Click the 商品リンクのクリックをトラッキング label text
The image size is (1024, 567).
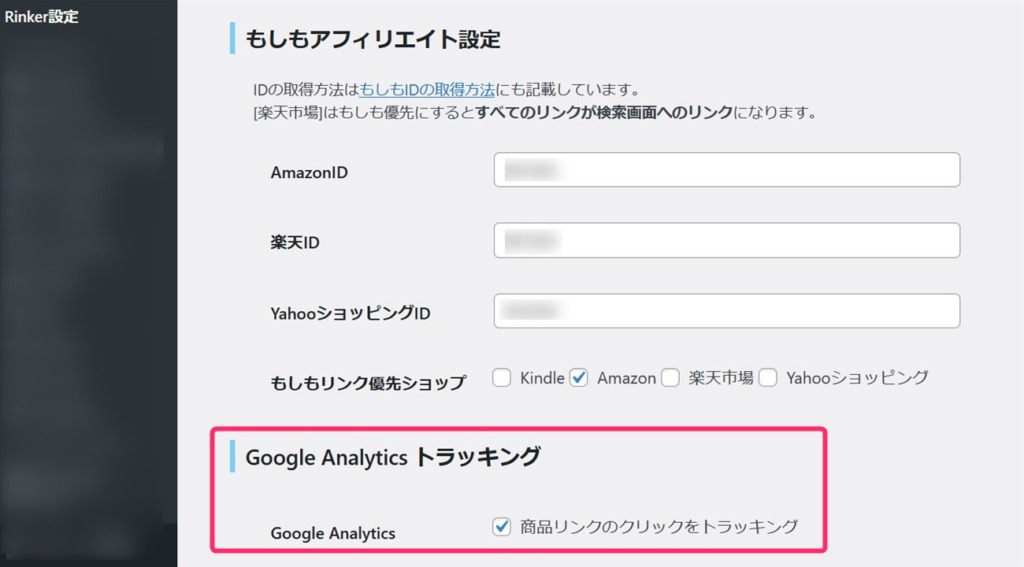pyautogui.click(x=658, y=527)
